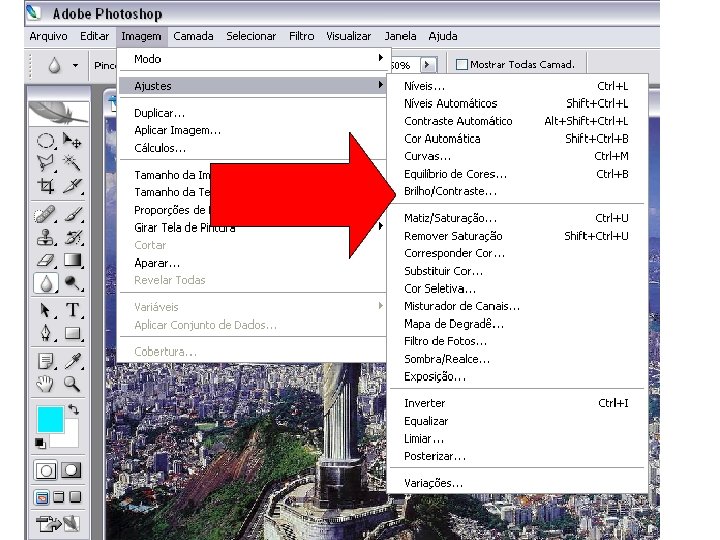
Task: Select the Type tool
Action: pos(72,310)
